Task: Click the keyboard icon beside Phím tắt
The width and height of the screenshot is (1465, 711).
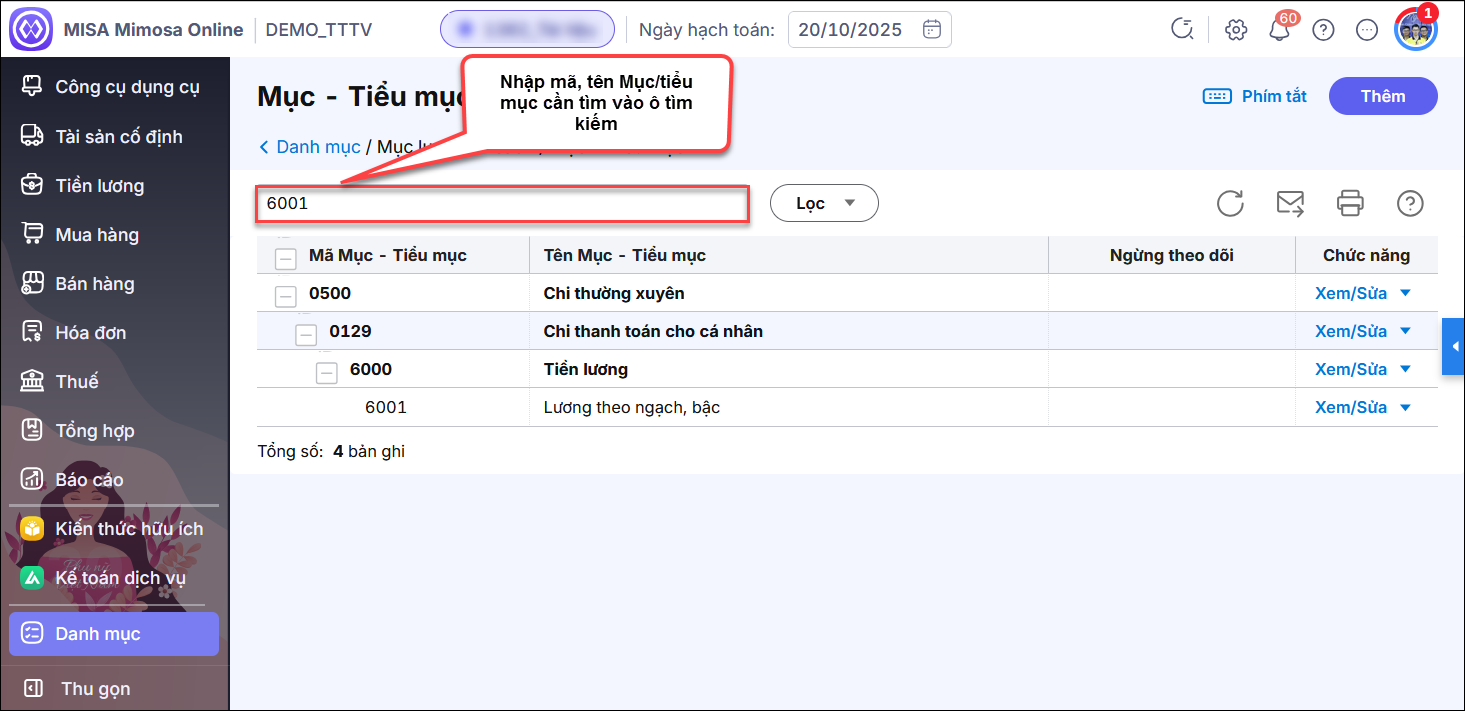Action: (1217, 96)
